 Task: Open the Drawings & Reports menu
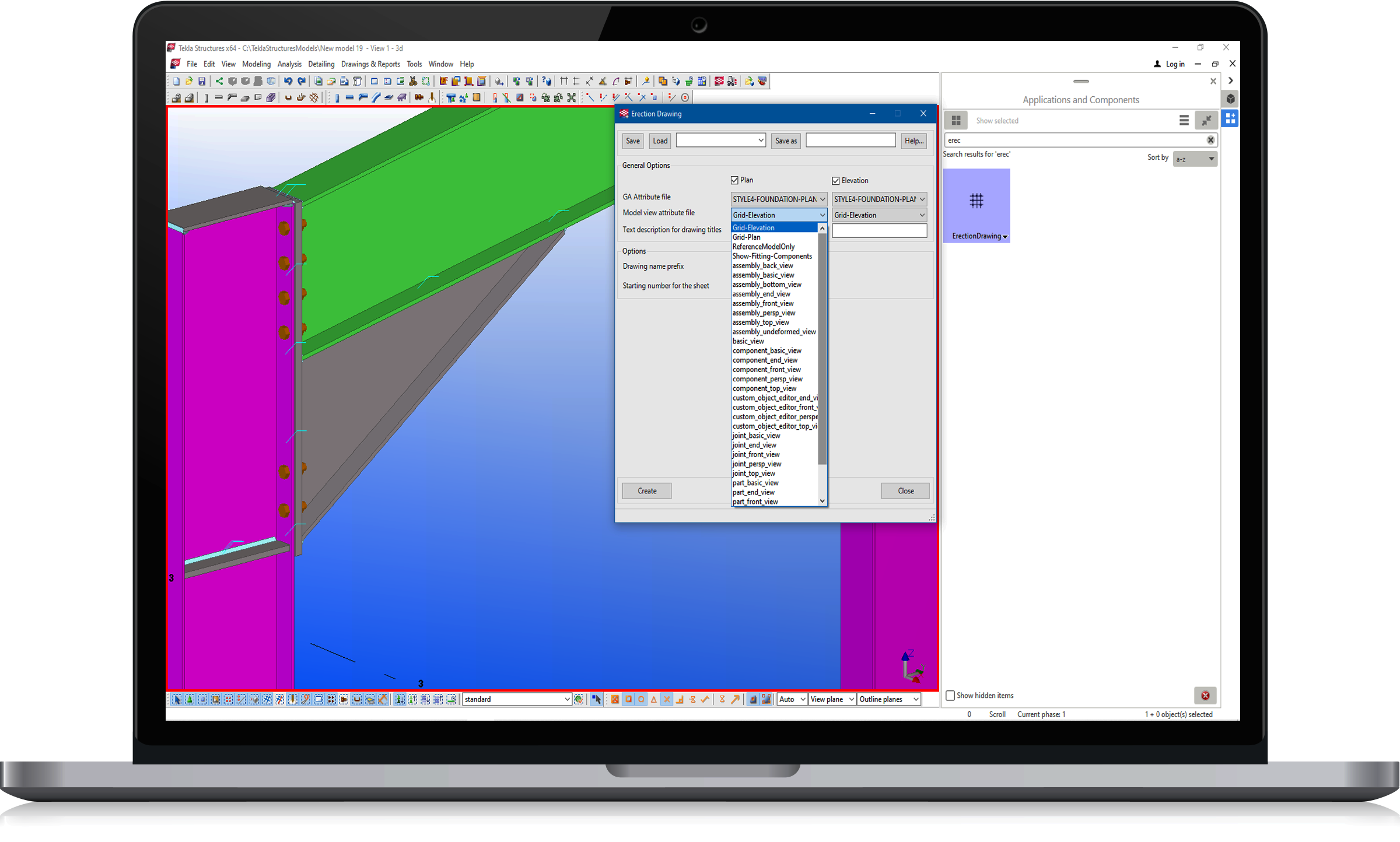(370, 65)
